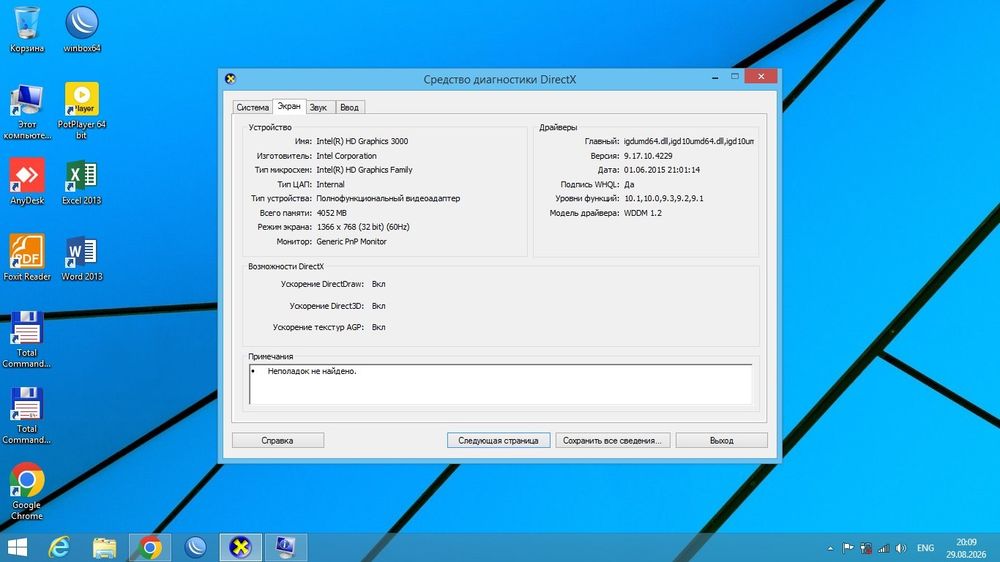Click the Полнофункциональный видеоадаптер value

point(388,198)
